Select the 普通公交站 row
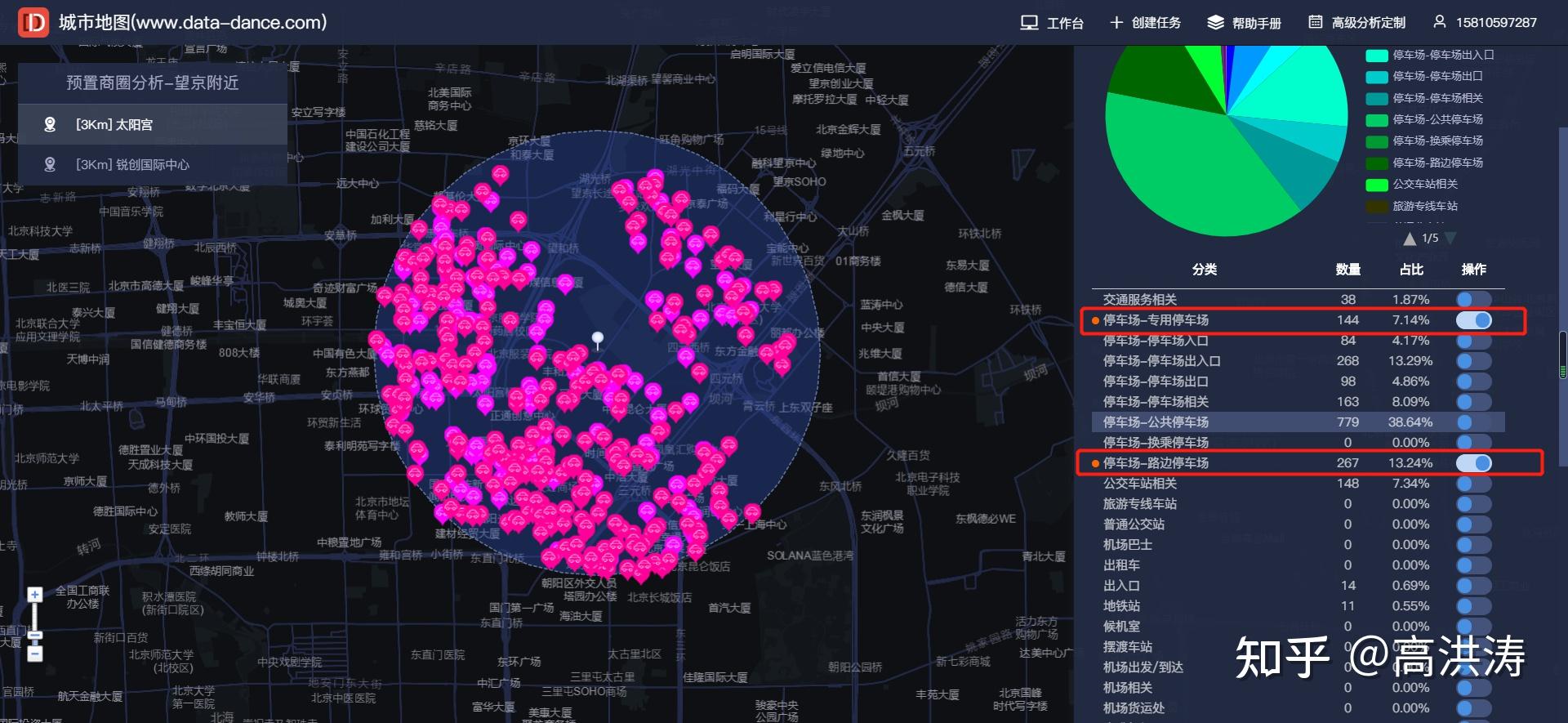 1298,524
